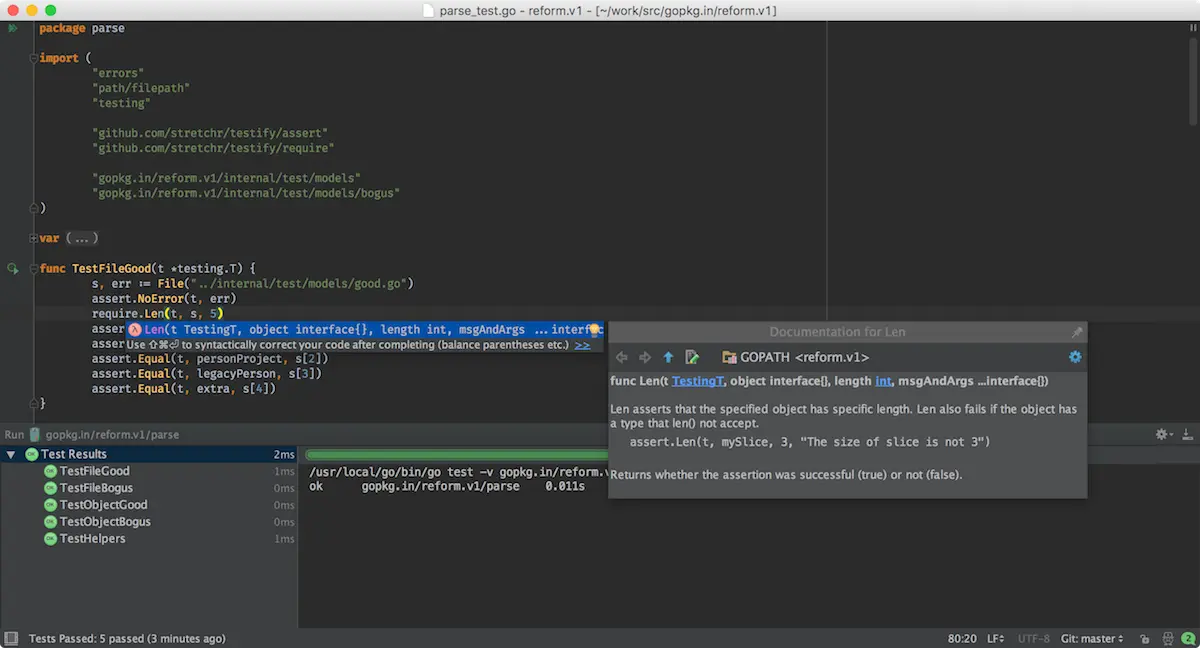Click the "path/filepath" import string
Screen dimensions: 1200x648
140,88
